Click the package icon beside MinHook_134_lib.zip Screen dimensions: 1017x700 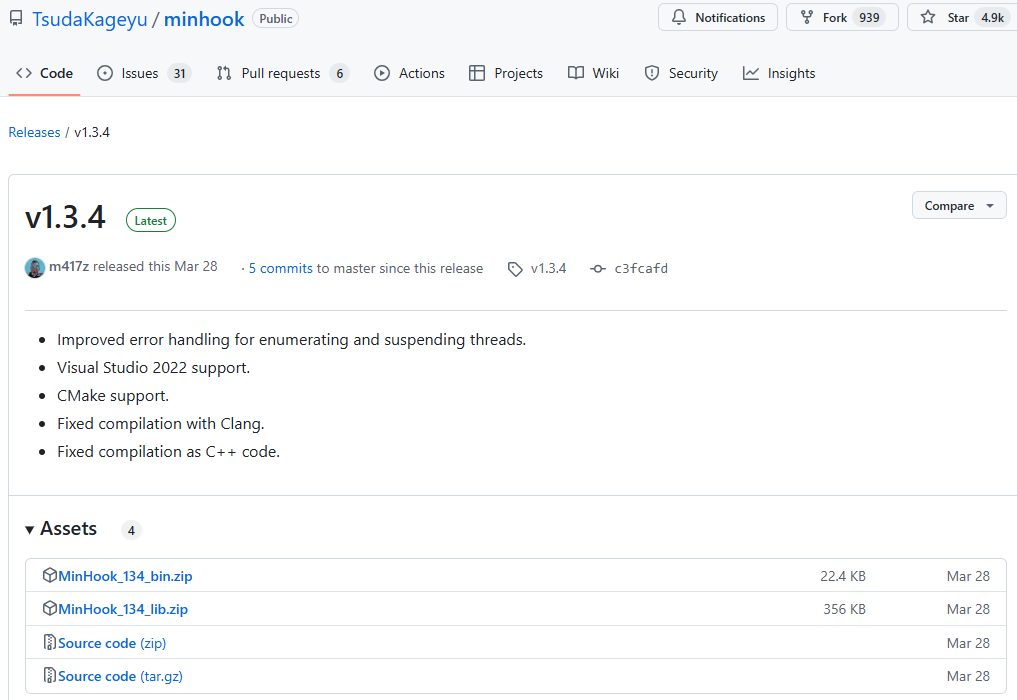(49, 608)
